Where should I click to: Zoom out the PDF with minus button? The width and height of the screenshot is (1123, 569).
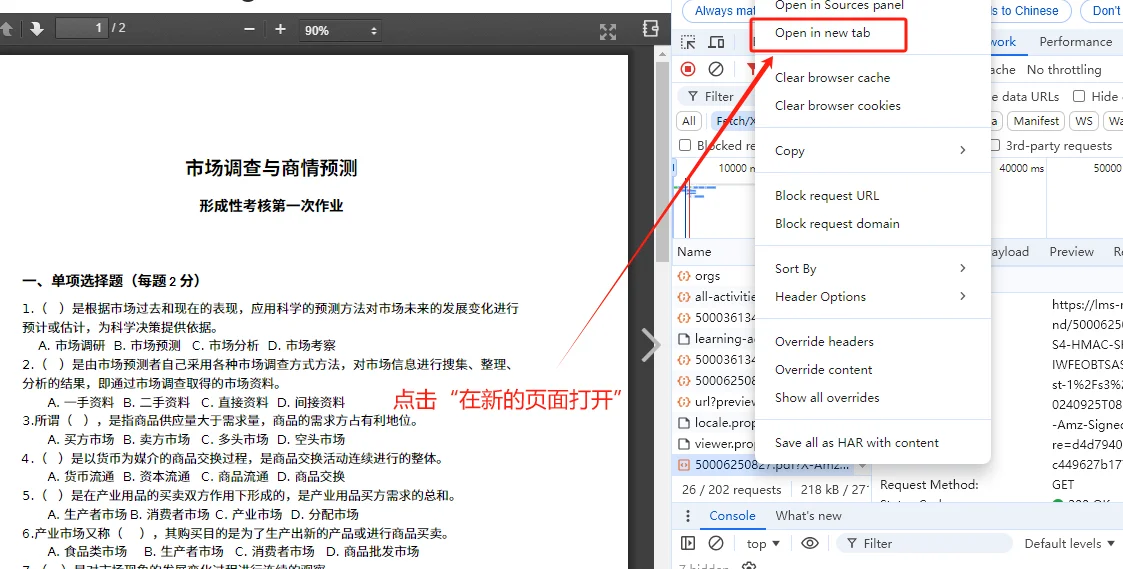point(249,30)
